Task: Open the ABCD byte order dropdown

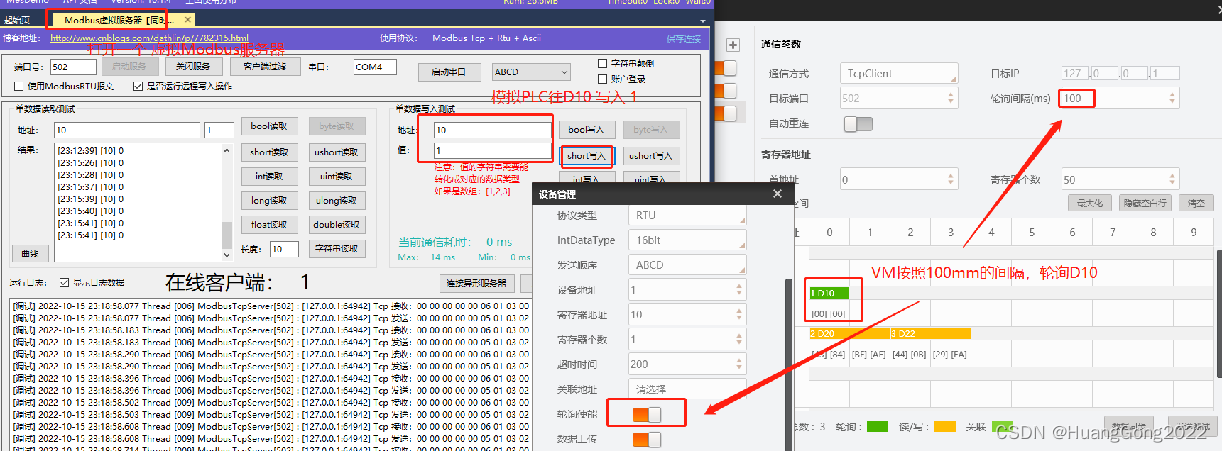Action: (530, 72)
